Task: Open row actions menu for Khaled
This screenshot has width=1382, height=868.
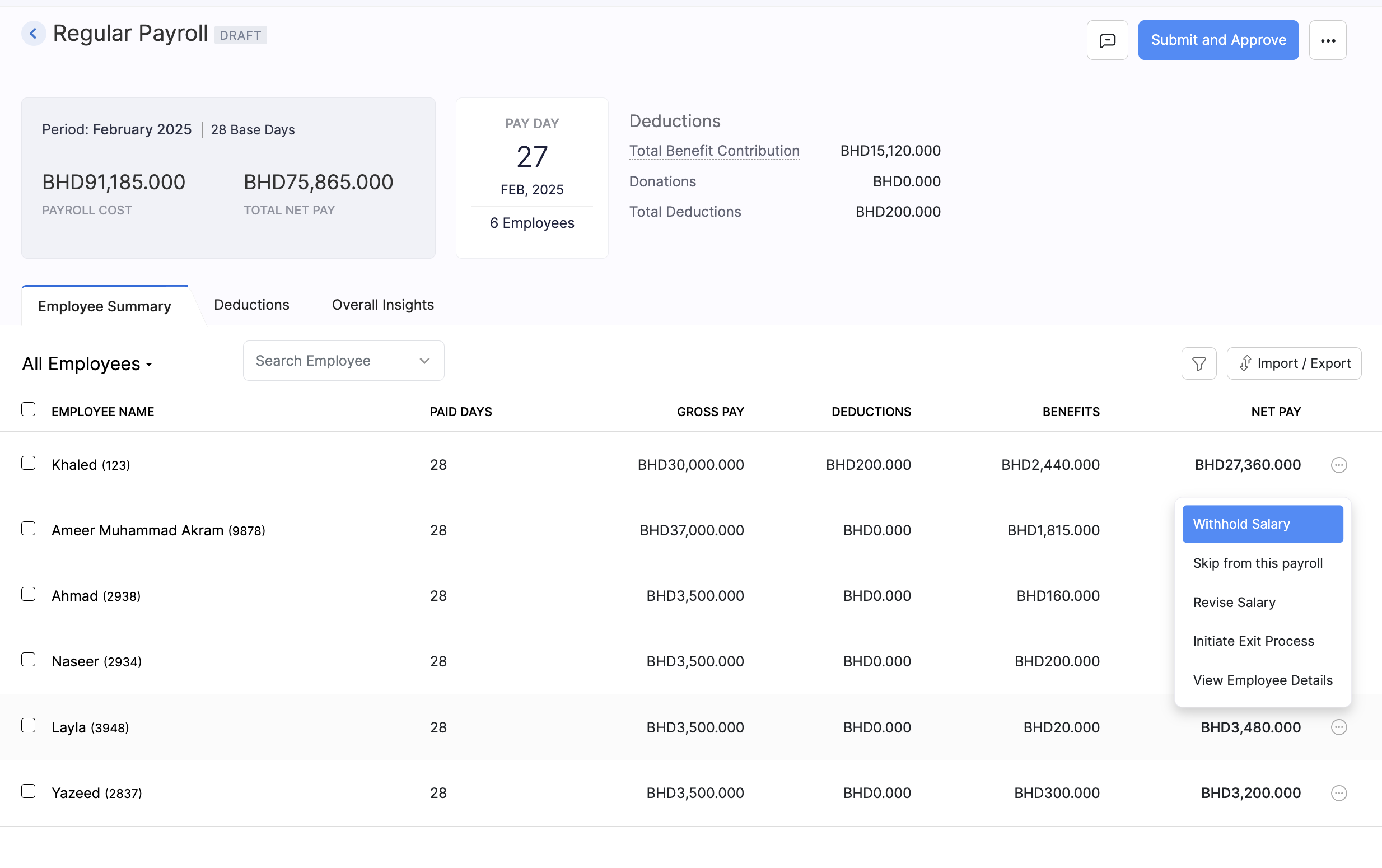Action: (1338, 465)
